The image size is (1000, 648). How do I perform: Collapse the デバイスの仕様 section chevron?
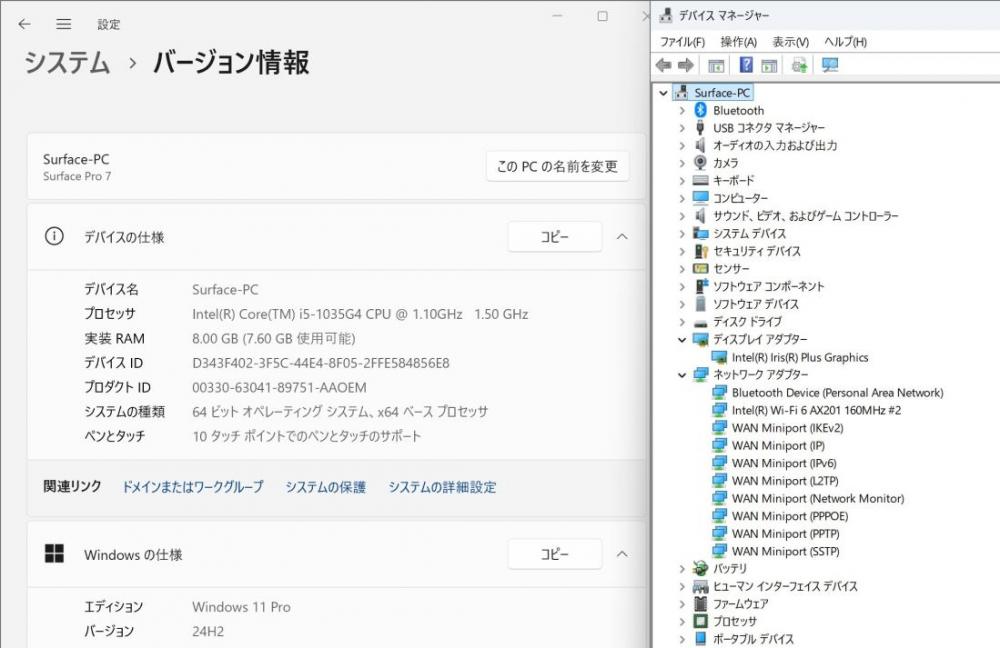622,237
